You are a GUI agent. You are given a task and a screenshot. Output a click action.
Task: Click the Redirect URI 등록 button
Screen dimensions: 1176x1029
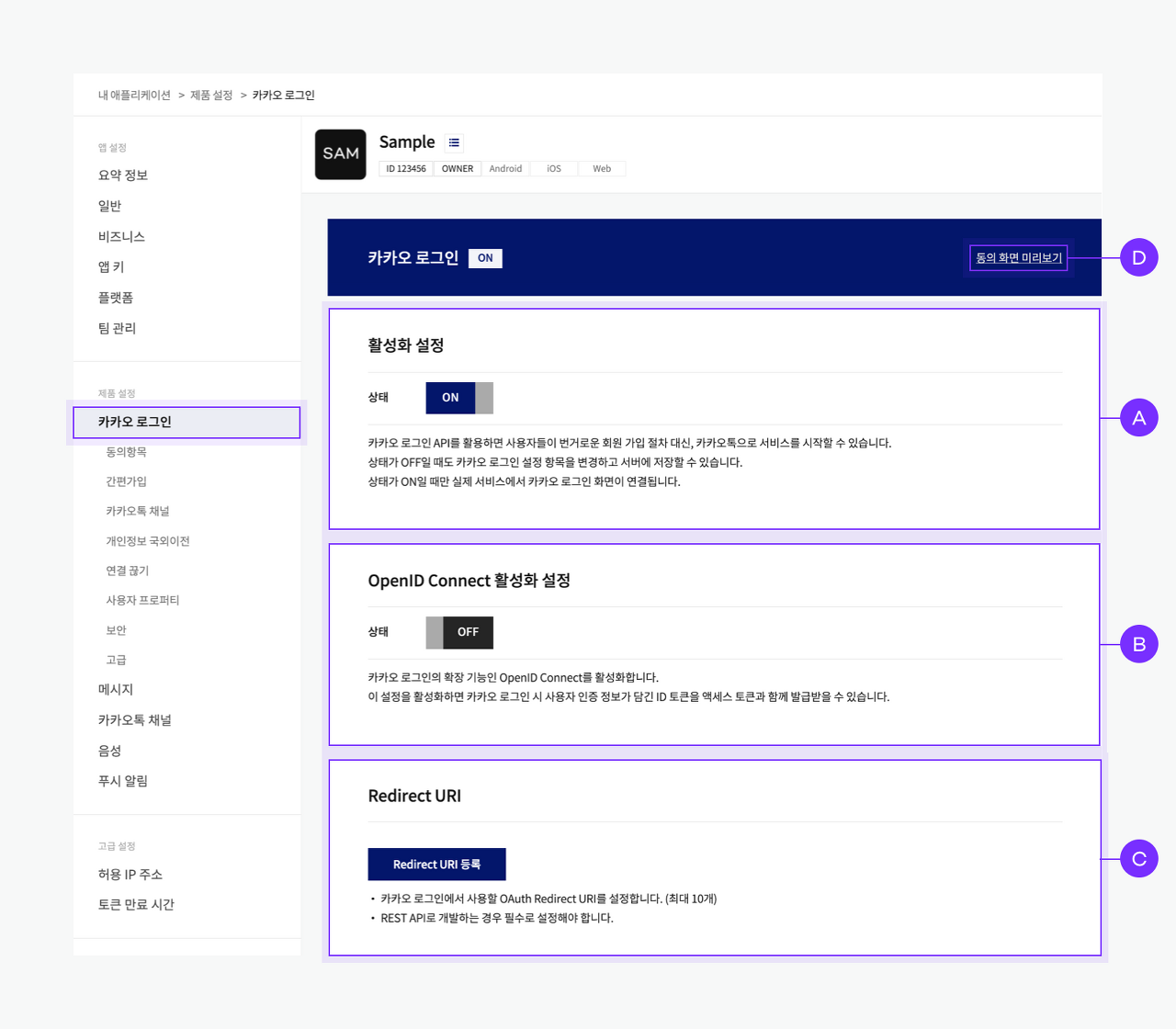pos(436,865)
